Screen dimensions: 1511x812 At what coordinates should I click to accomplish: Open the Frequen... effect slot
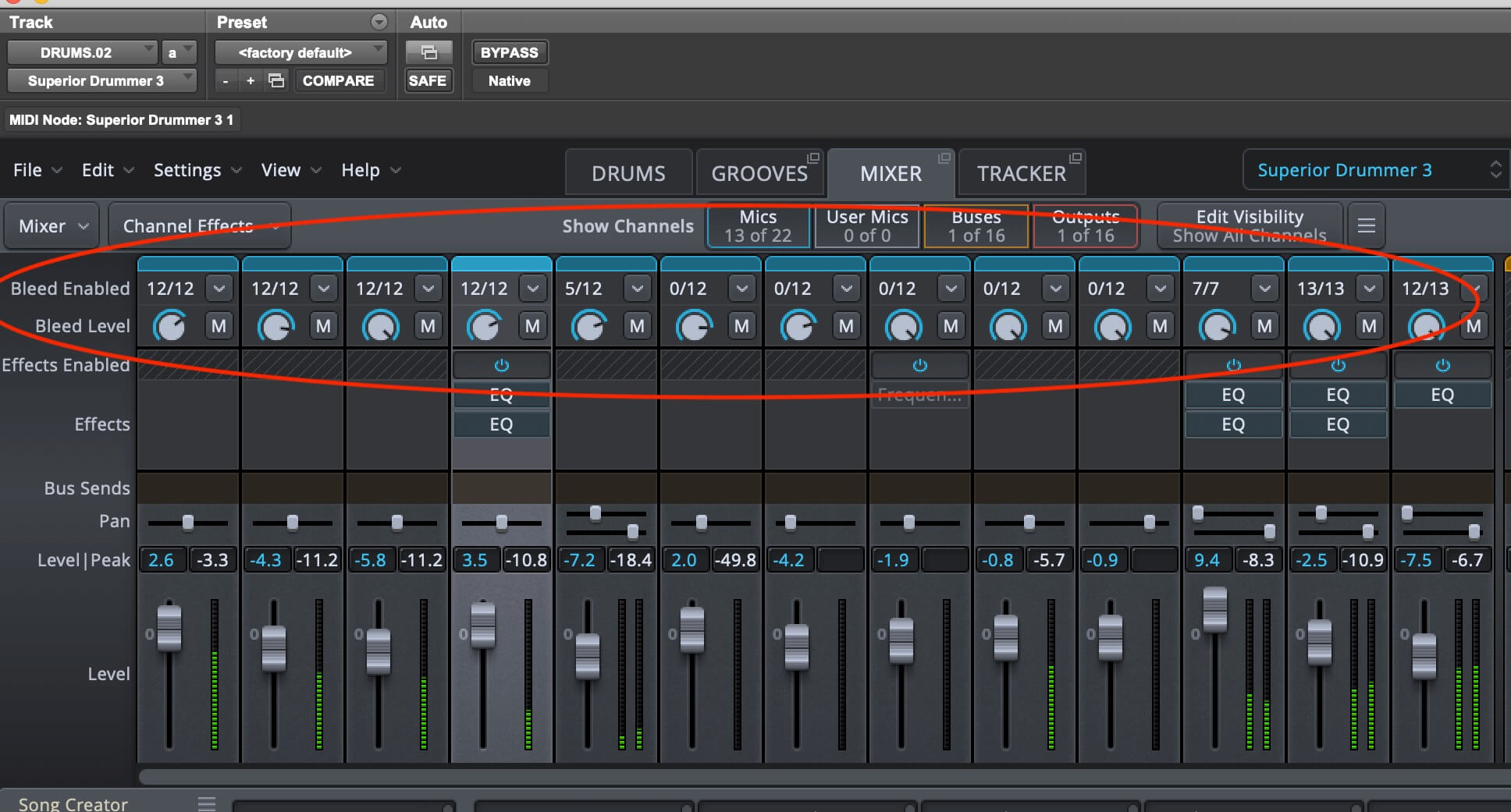919,395
